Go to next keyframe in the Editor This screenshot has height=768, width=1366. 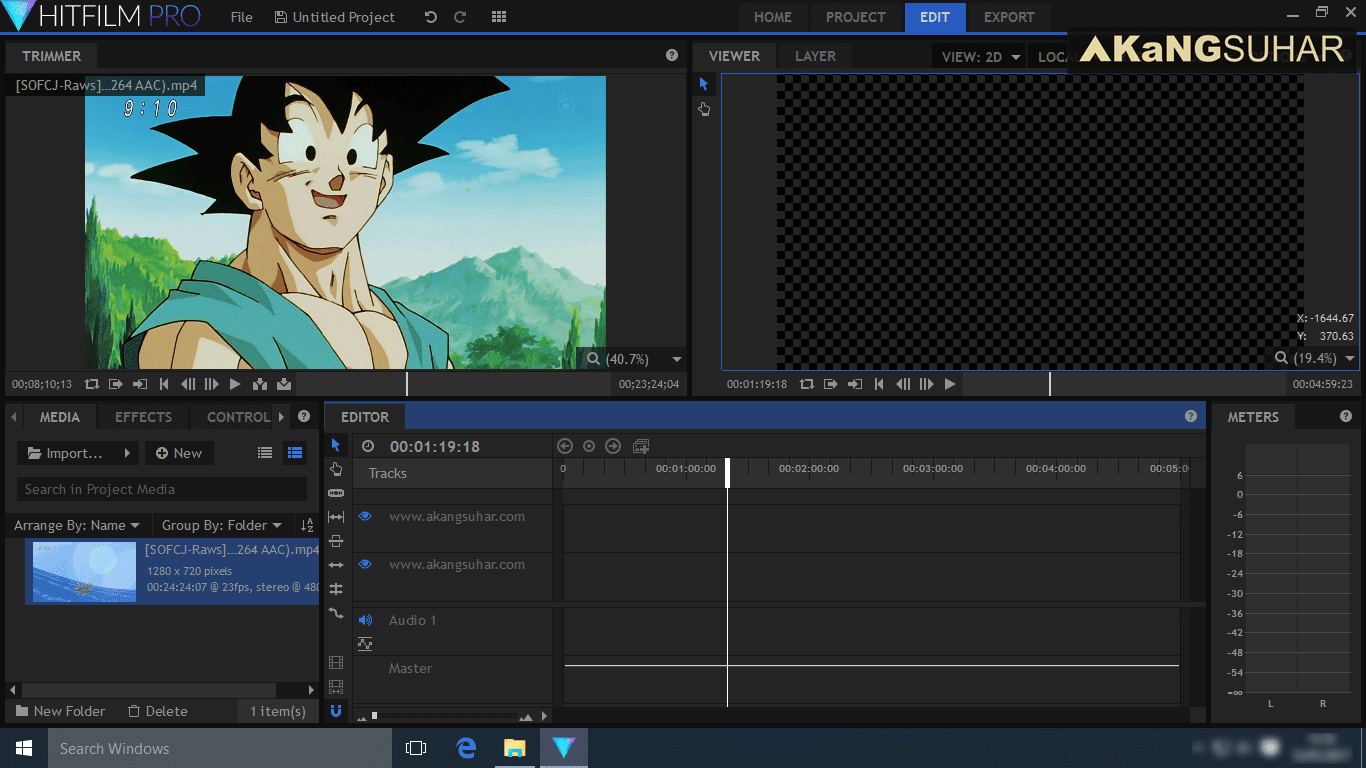coord(613,446)
